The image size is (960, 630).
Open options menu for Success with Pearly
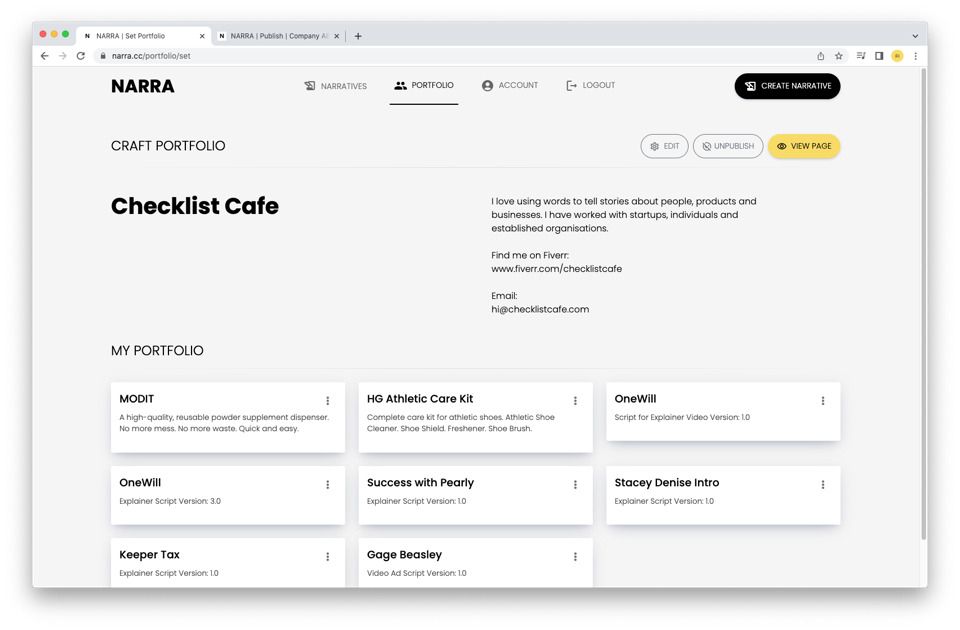point(575,485)
